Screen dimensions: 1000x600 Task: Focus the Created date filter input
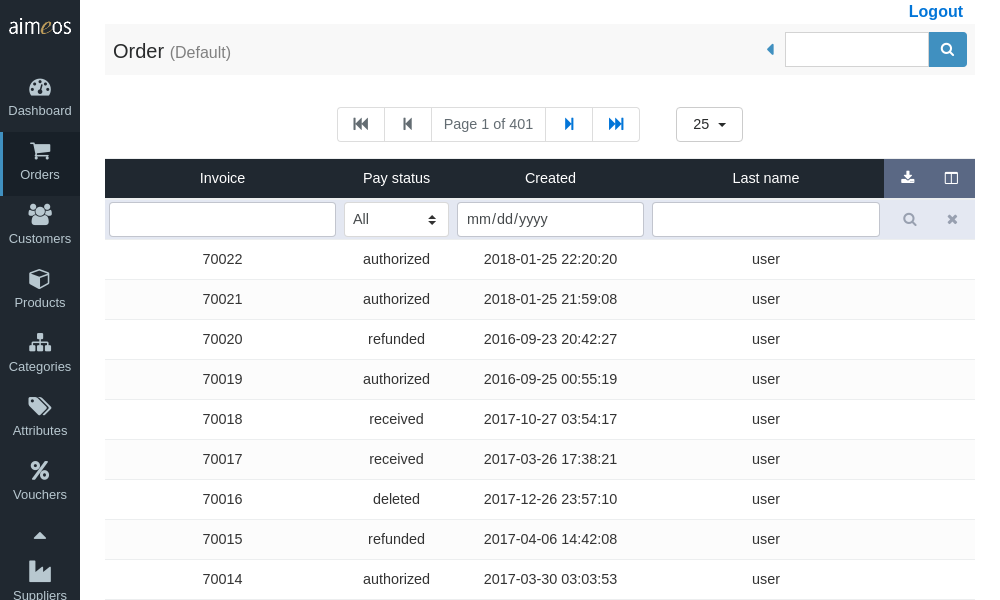(550, 219)
